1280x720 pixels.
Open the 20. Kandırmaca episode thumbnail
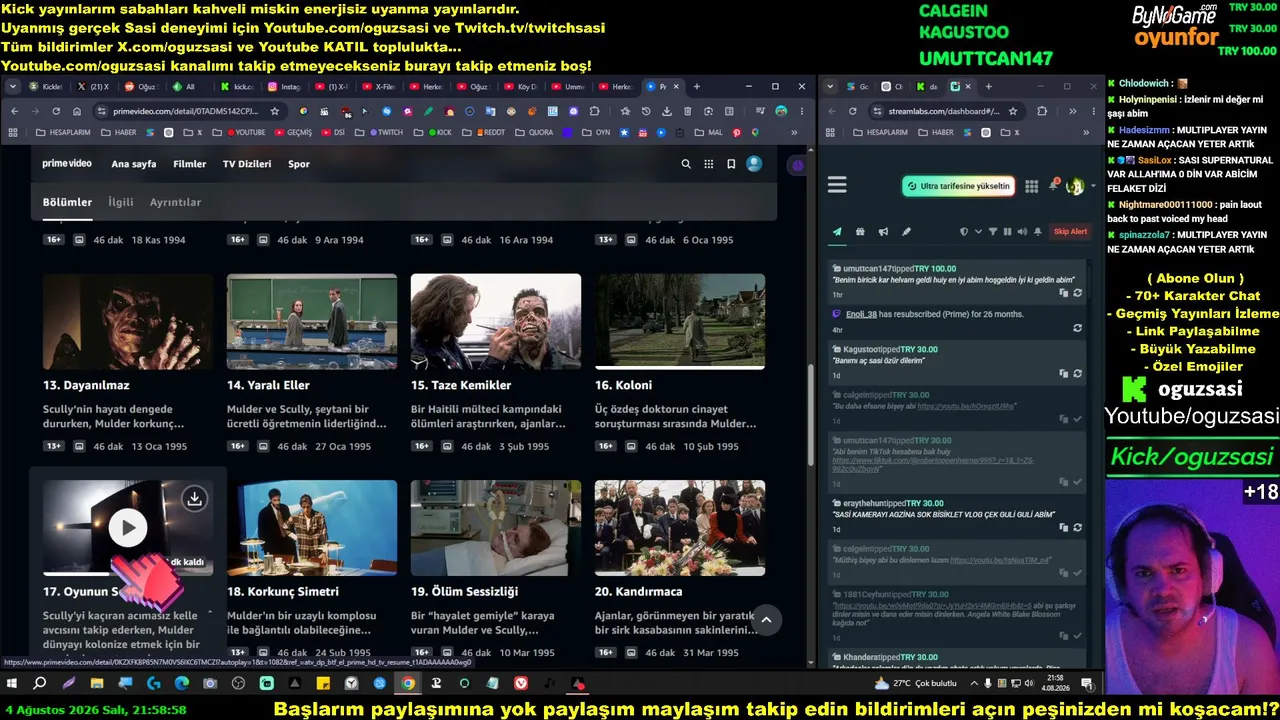coord(680,528)
